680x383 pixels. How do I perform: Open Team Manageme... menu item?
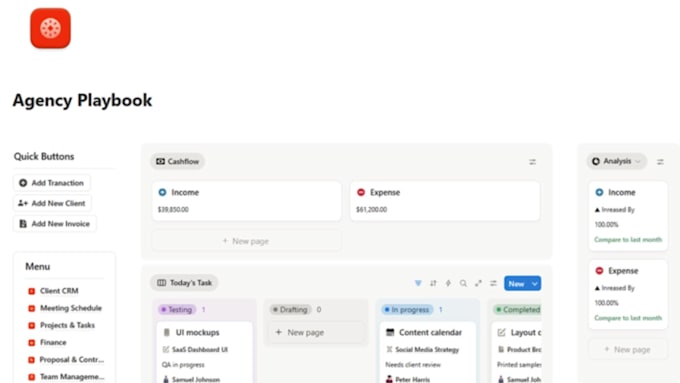pyautogui.click(x=66, y=377)
